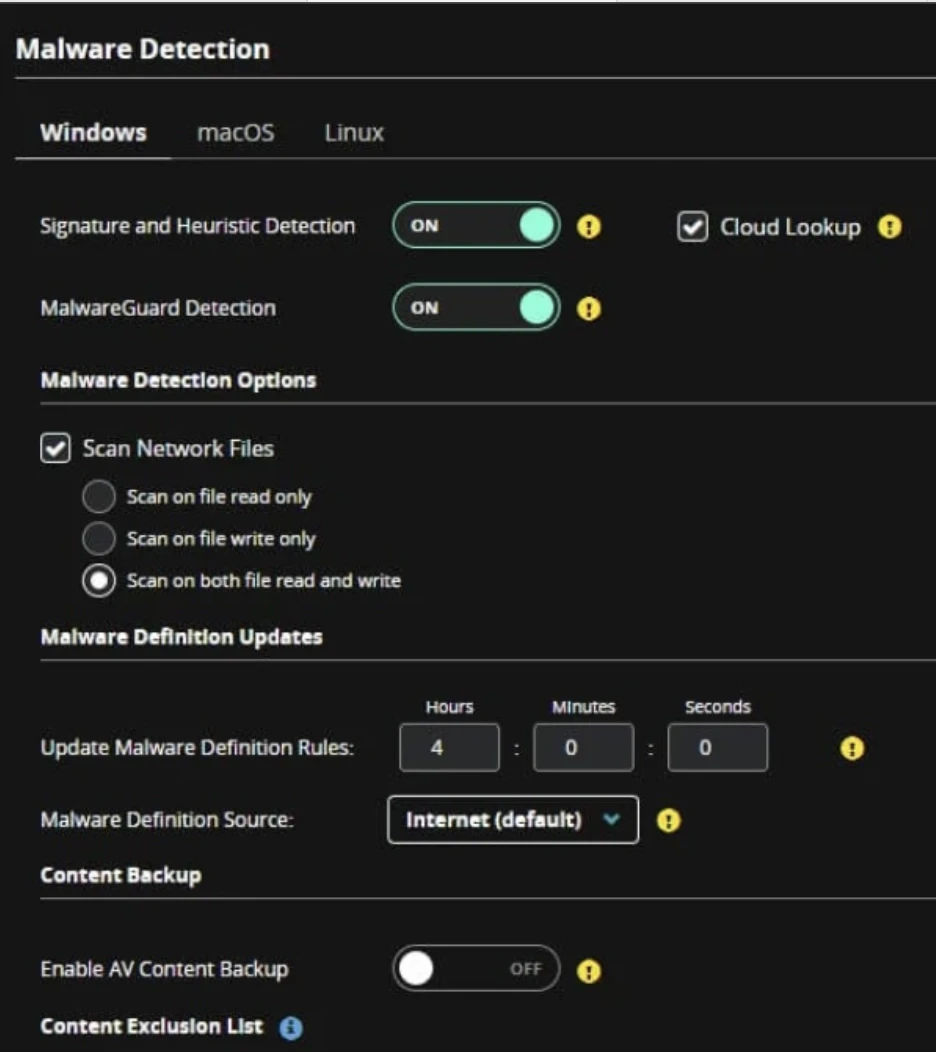
Task: Toggle Signature and Heuristic Detection switch
Action: tap(476, 225)
